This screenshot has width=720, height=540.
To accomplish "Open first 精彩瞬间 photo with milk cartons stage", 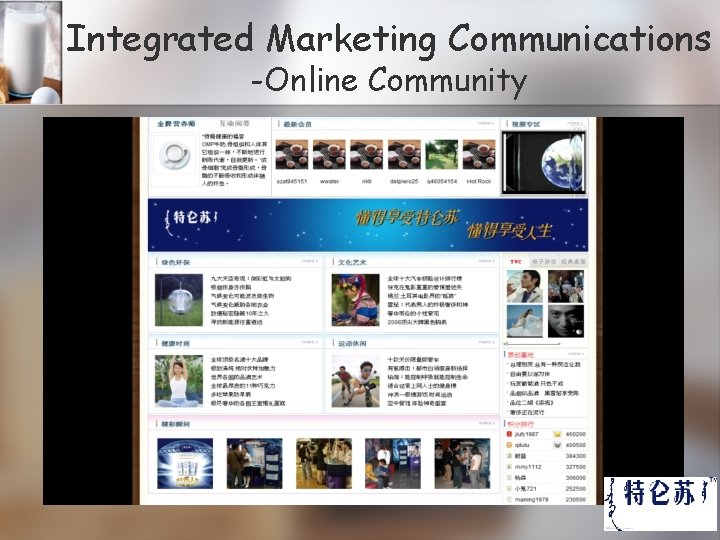I will 185,463.
